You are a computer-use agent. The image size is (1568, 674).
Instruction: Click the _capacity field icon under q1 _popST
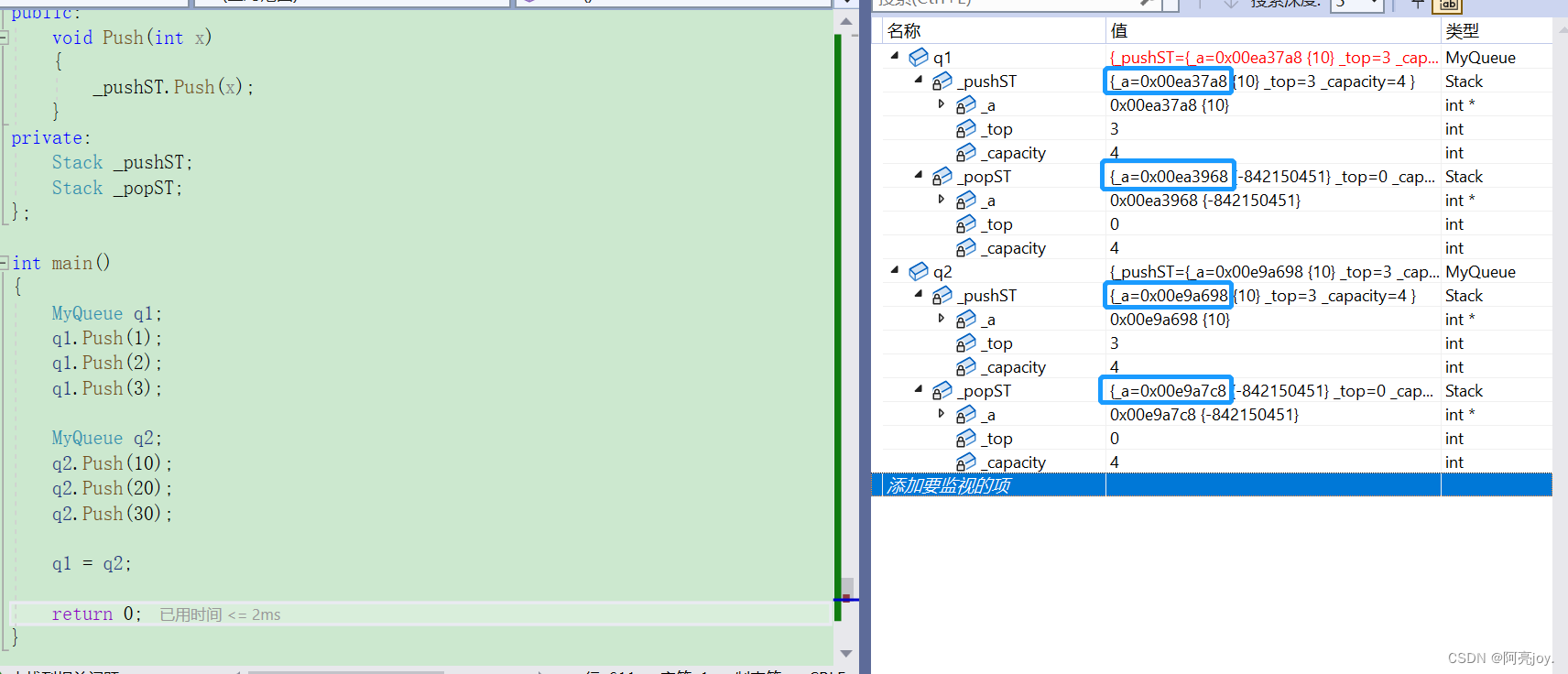click(966, 248)
